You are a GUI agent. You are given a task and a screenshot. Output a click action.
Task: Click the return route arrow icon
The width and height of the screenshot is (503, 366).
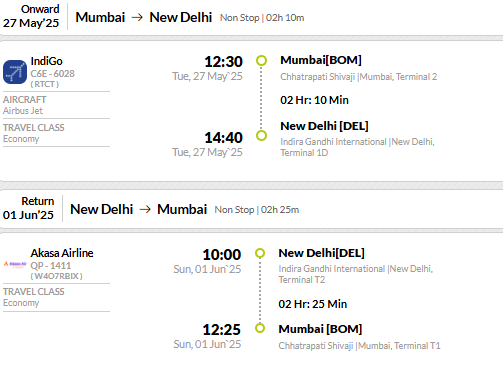[x=145, y=209]
